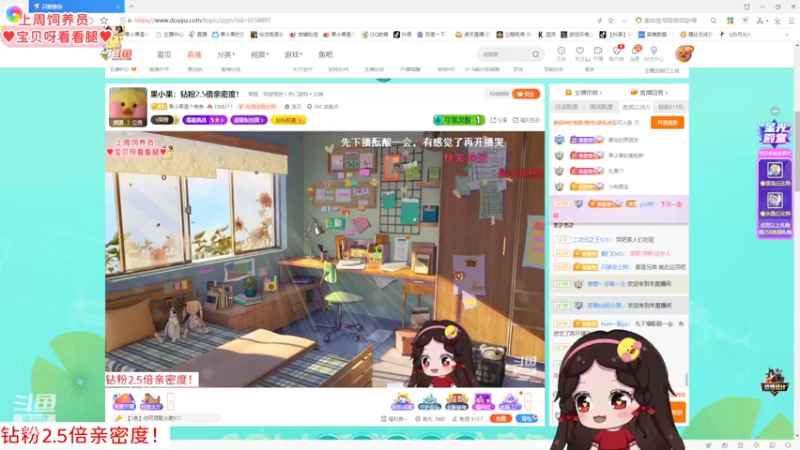The image size is (800, 450).
Task: Switch to the 贵宾(2287) tab
Action: 636,107
